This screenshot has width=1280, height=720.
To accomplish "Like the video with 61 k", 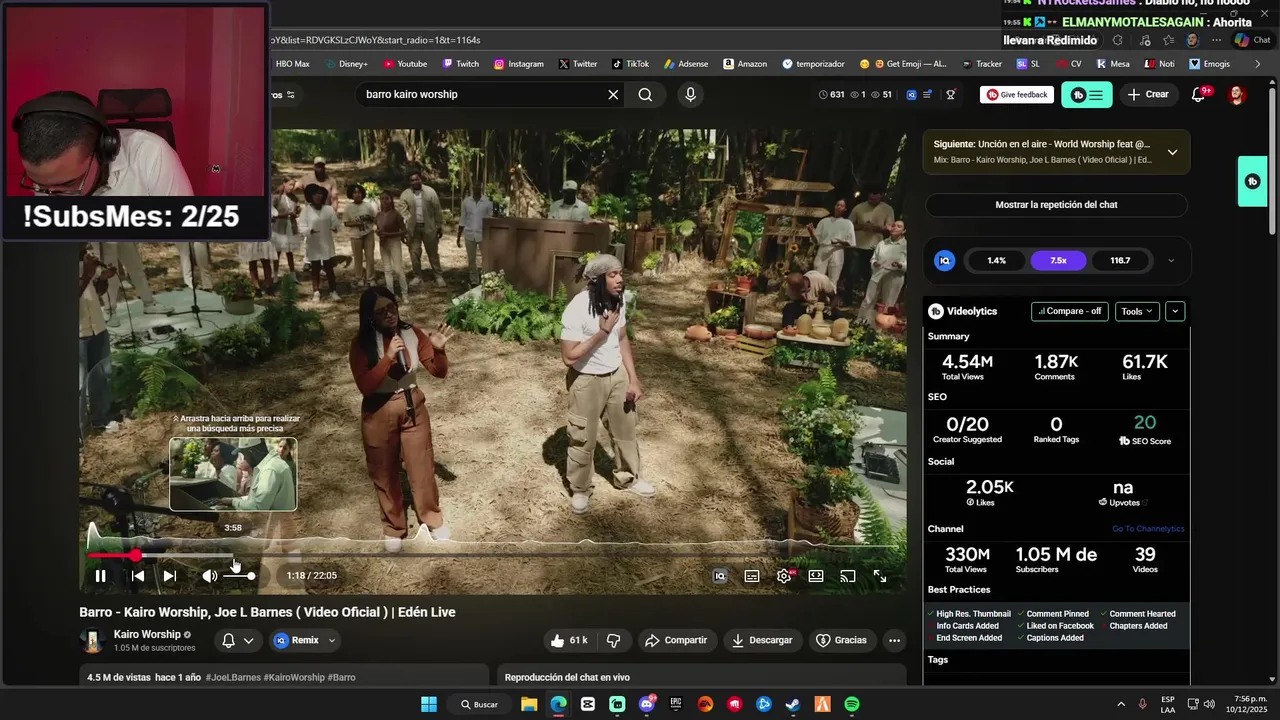I will 571,640.
